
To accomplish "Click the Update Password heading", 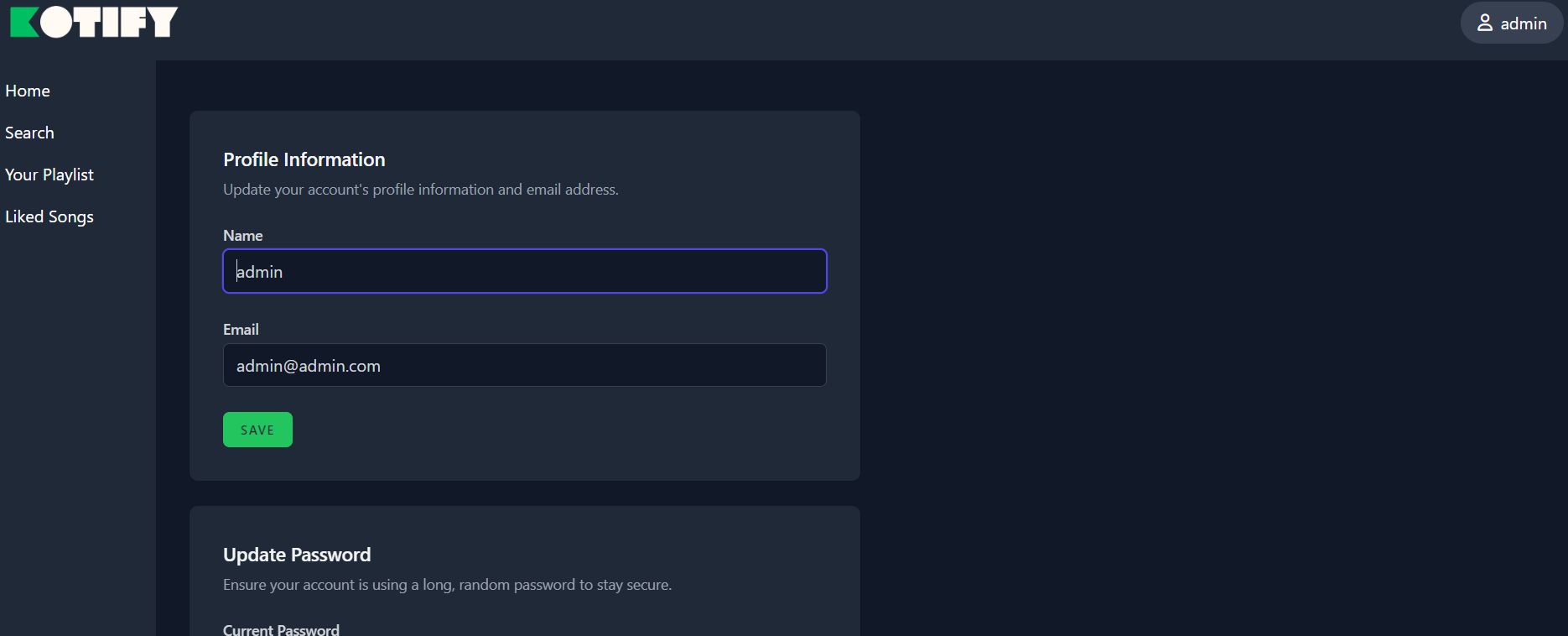I will (x=297, y=555).
